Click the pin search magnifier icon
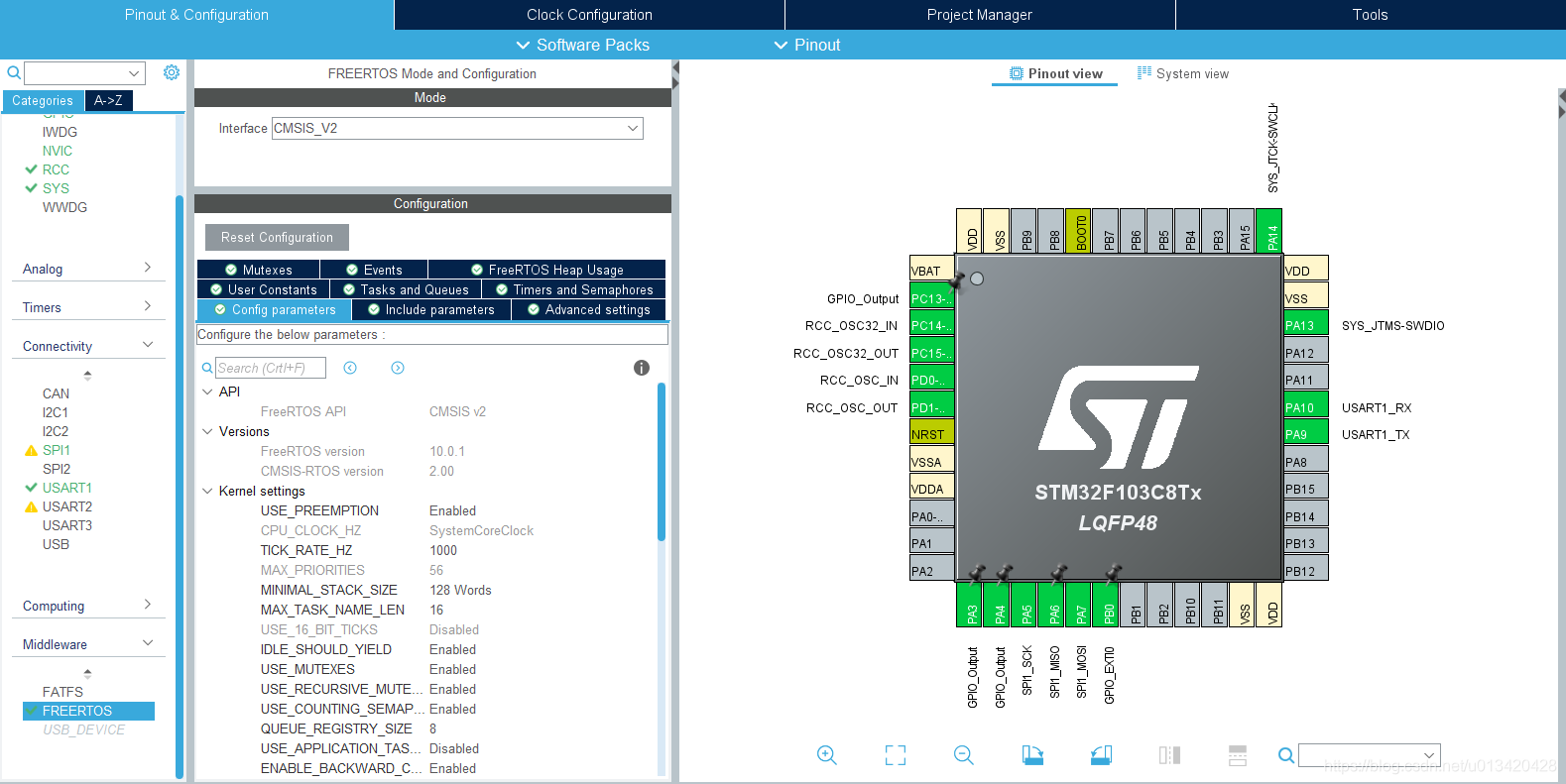Screen dimensions: 1566x784 point(1286,755)
